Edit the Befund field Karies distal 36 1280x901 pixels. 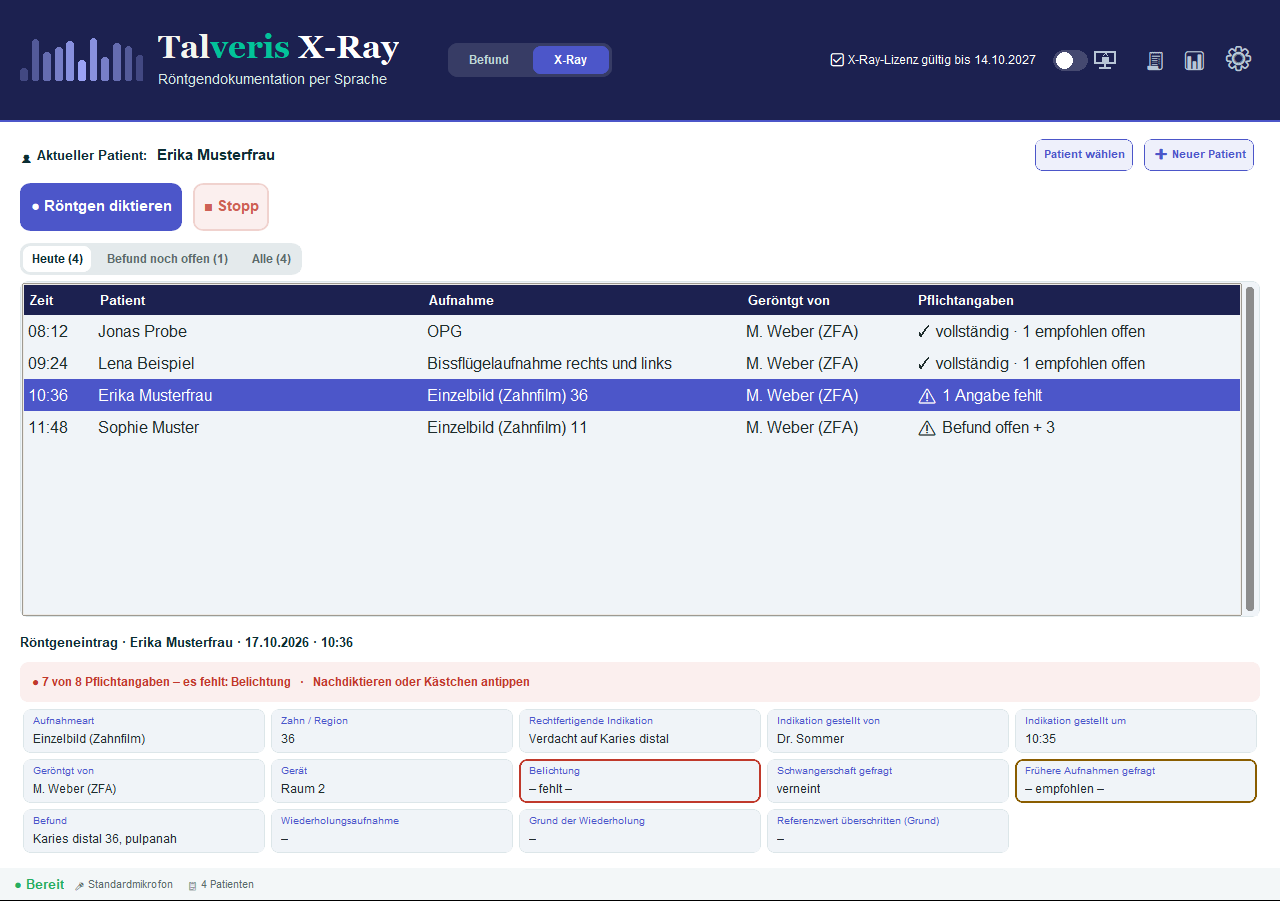144,831
